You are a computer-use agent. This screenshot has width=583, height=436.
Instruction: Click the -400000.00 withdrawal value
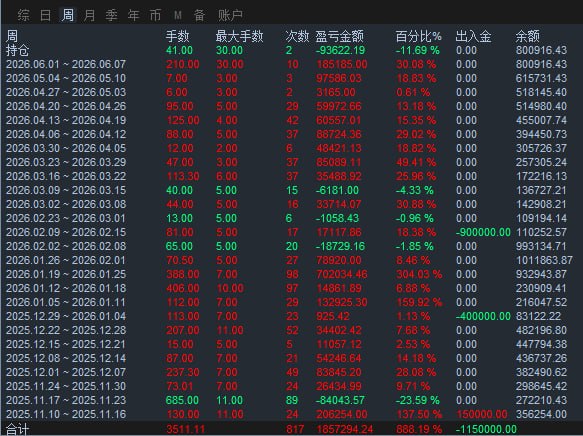(x=483, y=316)
